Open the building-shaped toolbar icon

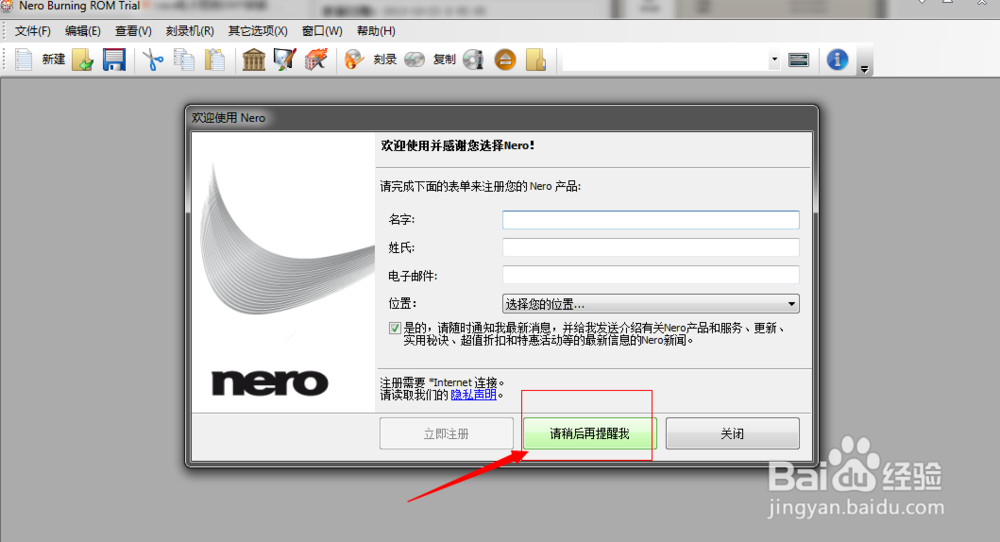(x=254, y=60)
